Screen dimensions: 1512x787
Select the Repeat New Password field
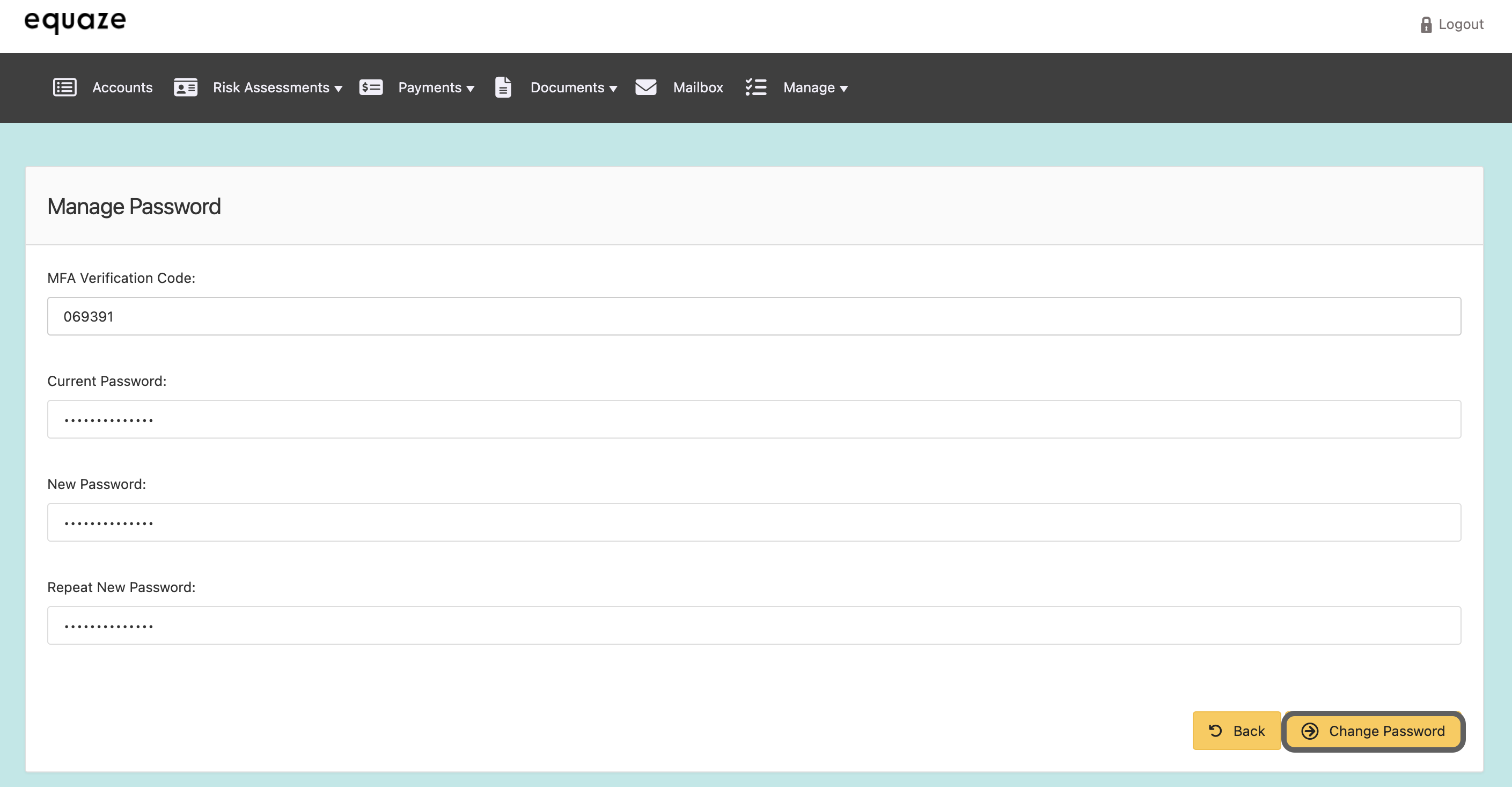click(x=754, y=625)
